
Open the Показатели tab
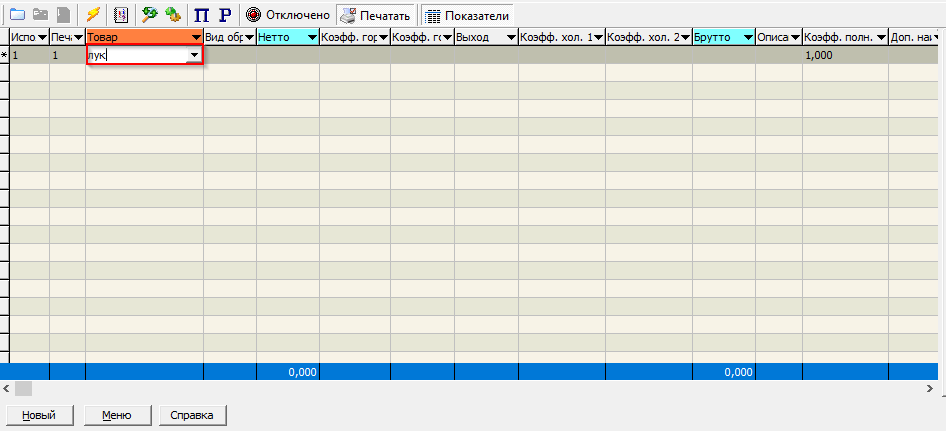pos(468,15)
